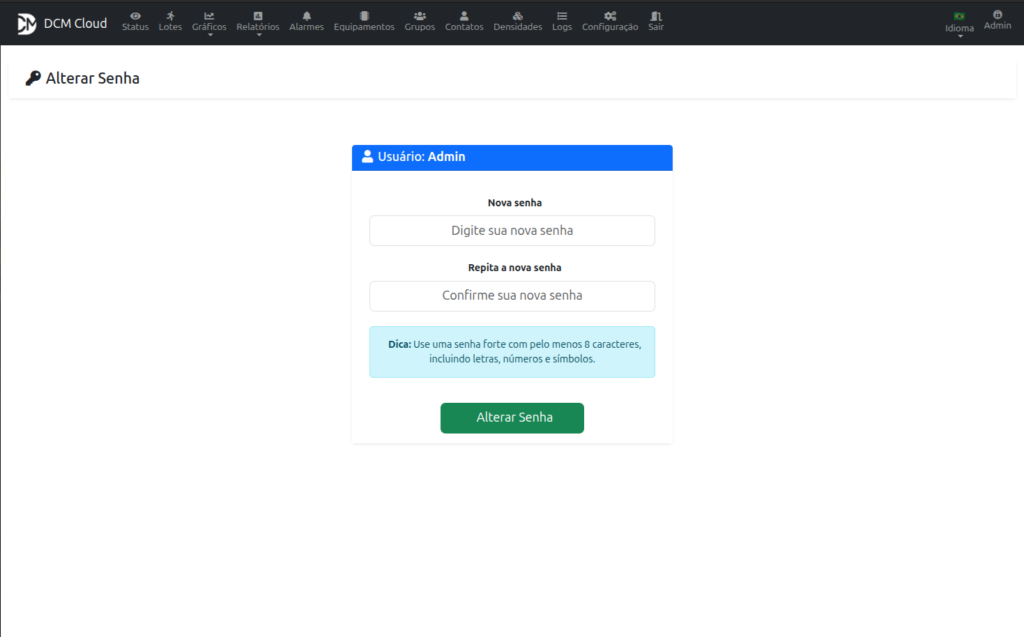Open the Grupos users icon

(419, 16)
